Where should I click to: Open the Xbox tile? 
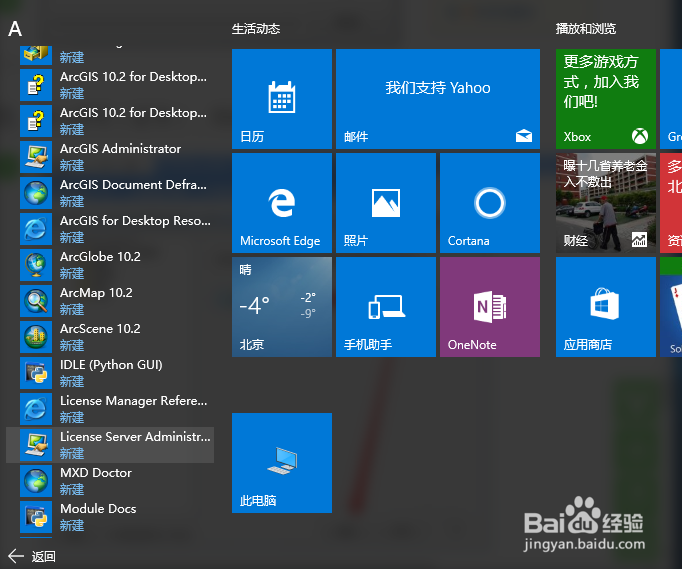[606, 99]
